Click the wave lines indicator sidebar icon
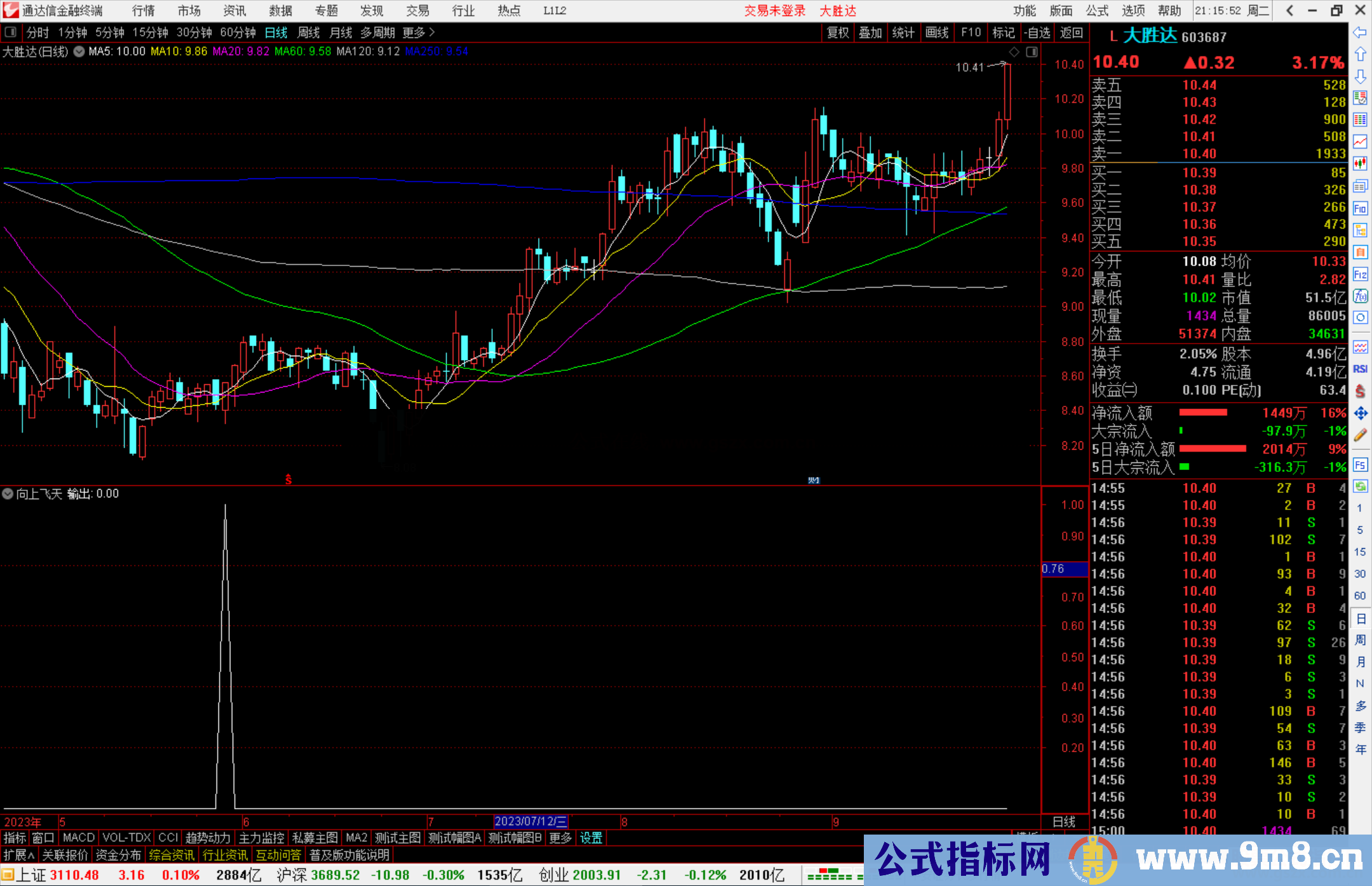Image resolution: width=1372 pixels, height=886 pixels. pos(1360,347)
